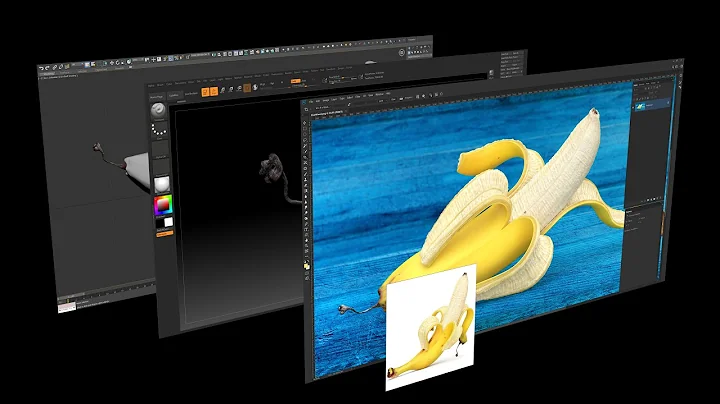Select the Move tool in Photoshop toolbar
Viewport: 720px width, 404px height.
304,123
